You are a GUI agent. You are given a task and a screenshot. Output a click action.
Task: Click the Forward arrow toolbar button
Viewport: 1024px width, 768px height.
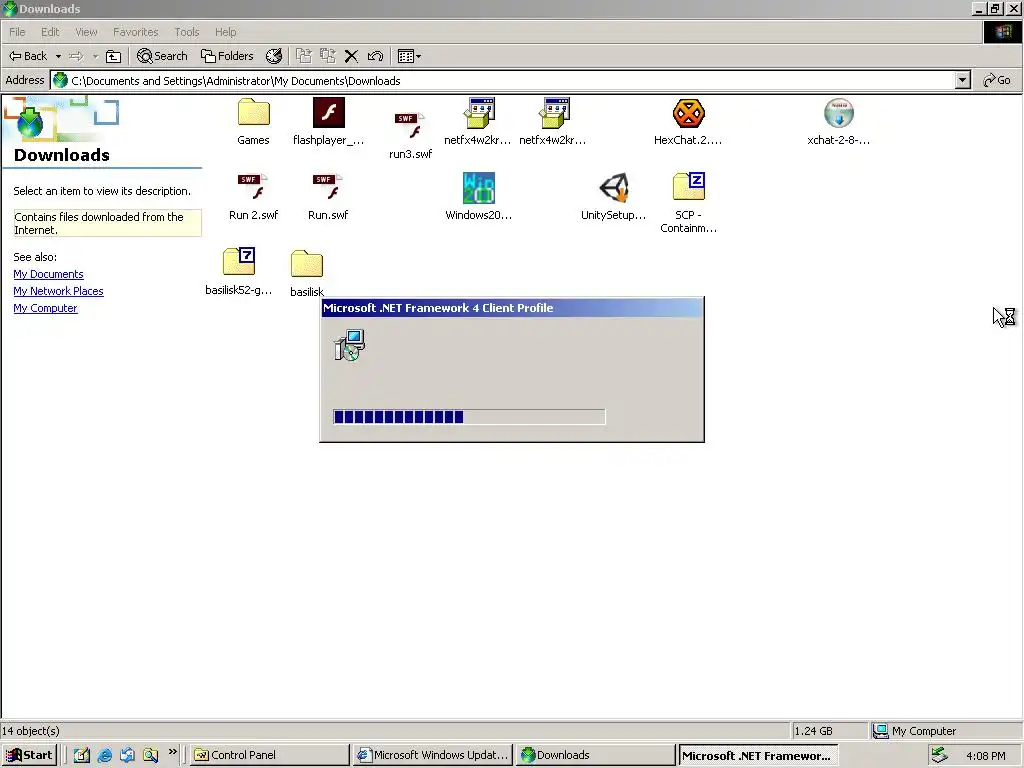coord(76,56)
